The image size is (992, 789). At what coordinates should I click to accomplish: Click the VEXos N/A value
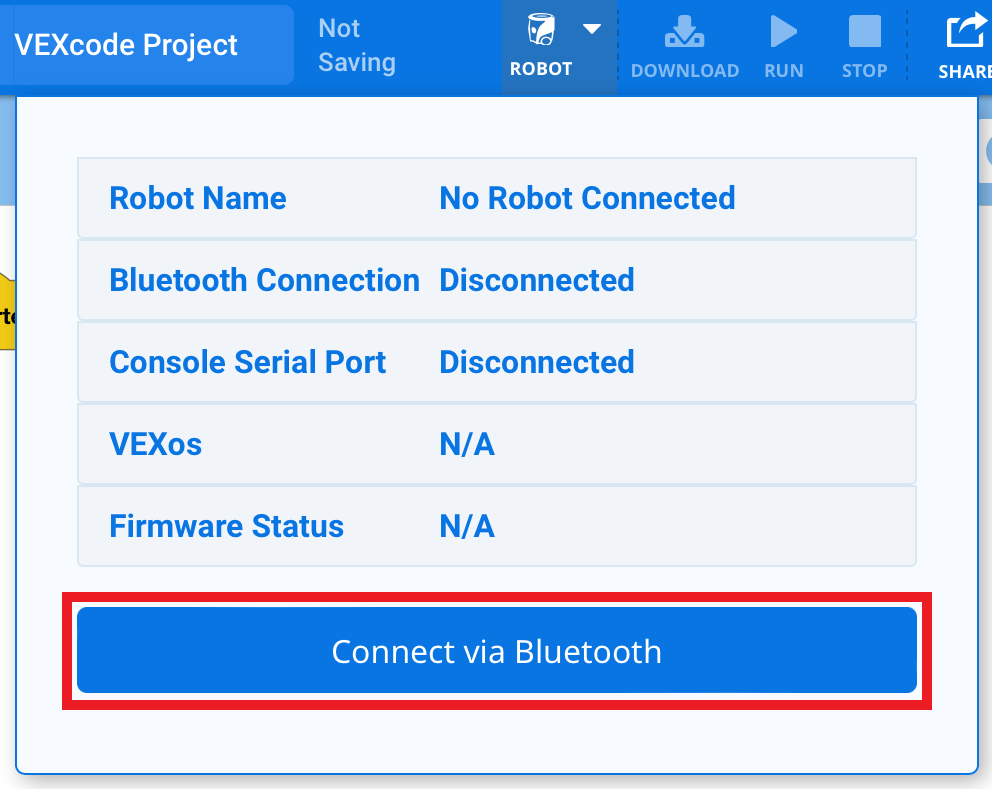467,444
